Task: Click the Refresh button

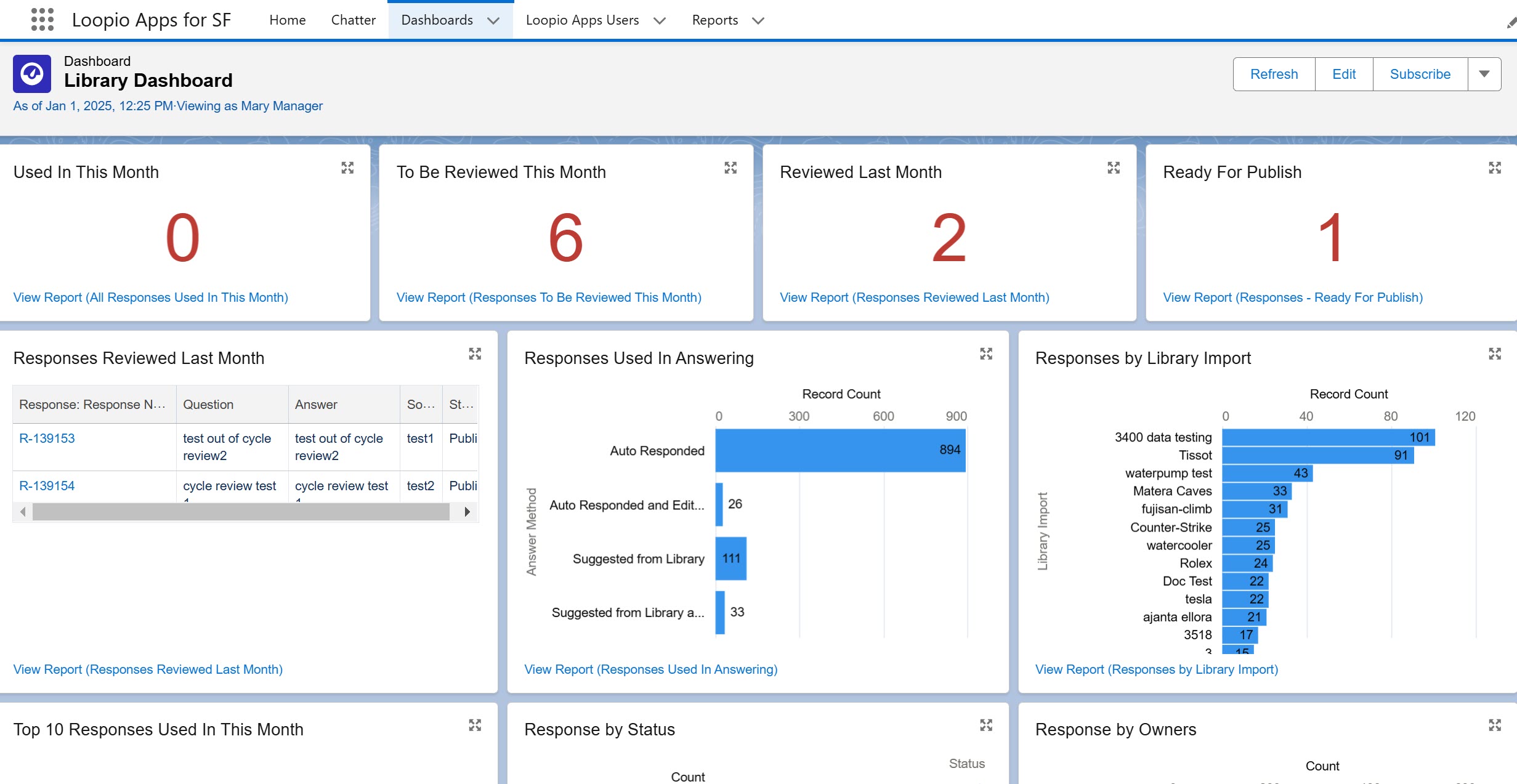Action: click(x=1274, y=74)
